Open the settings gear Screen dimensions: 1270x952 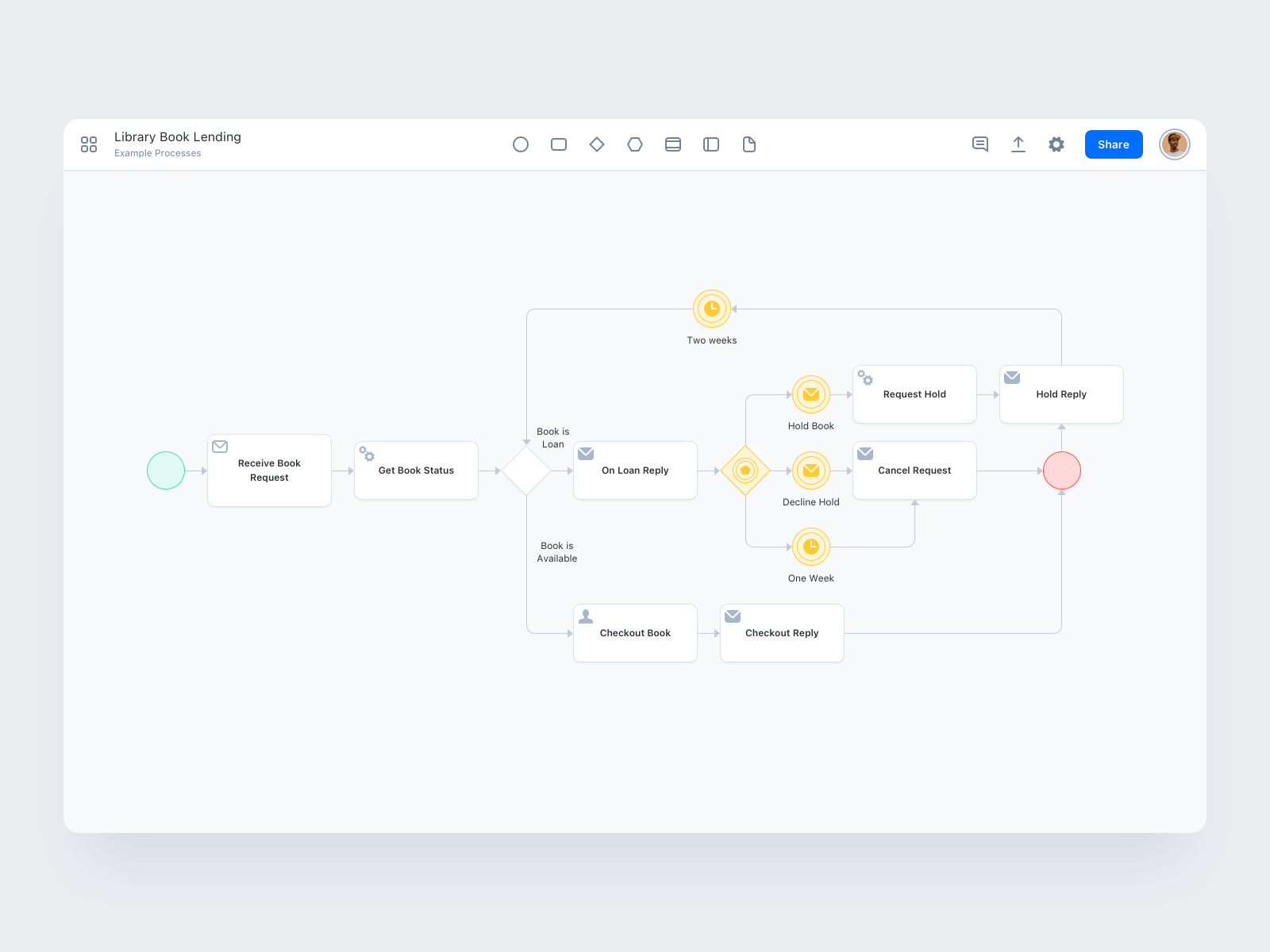(1056, 144)
